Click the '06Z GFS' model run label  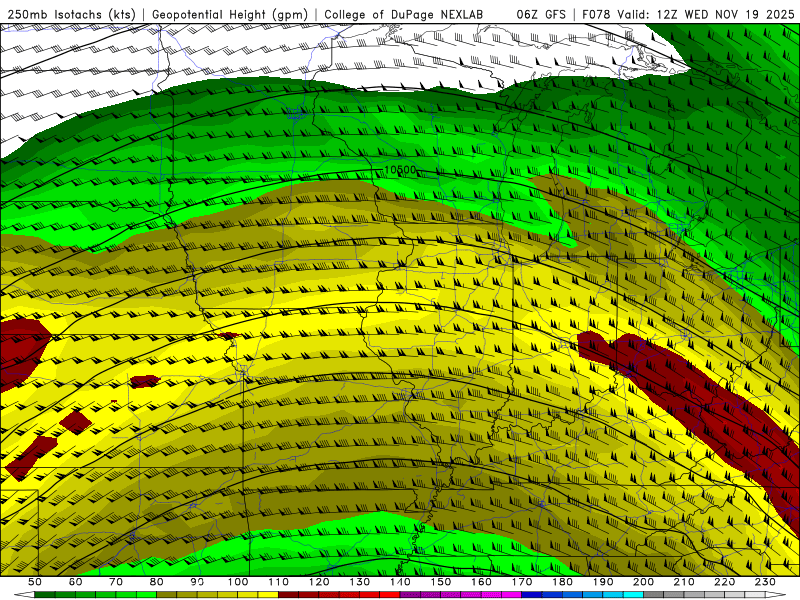coord(541,15)
